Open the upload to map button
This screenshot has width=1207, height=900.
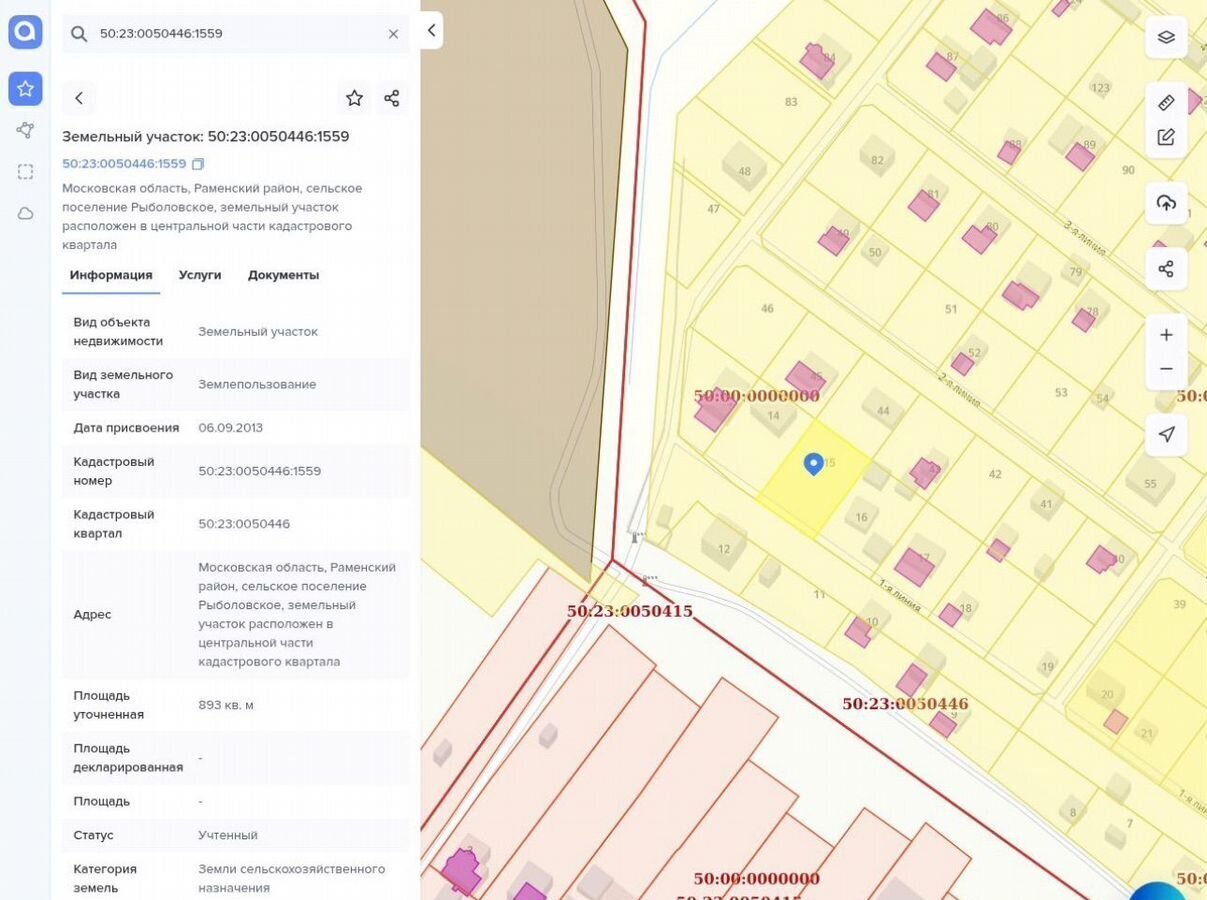pyautogui.click(x=1166, y=203)
